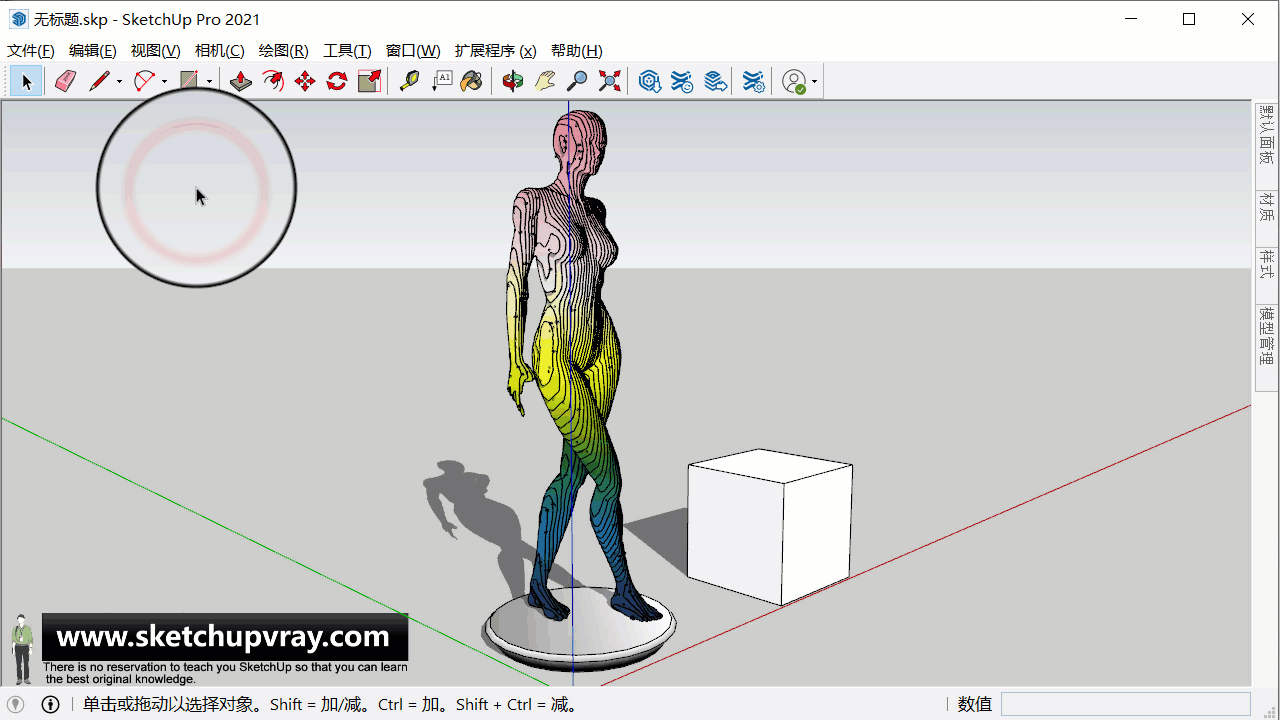Choose the Line pencil tool
This screenshot has width=1280, height=720.
99,81
